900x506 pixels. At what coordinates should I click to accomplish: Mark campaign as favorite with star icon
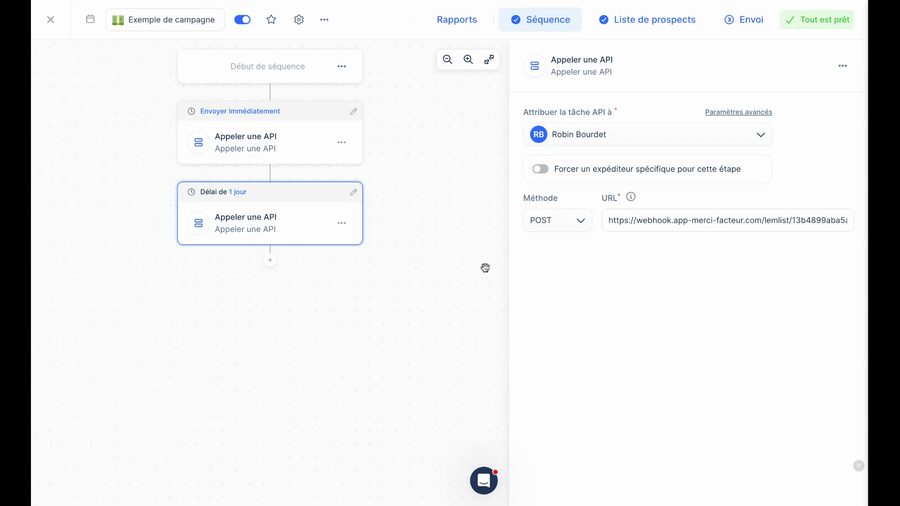point(271,20)
